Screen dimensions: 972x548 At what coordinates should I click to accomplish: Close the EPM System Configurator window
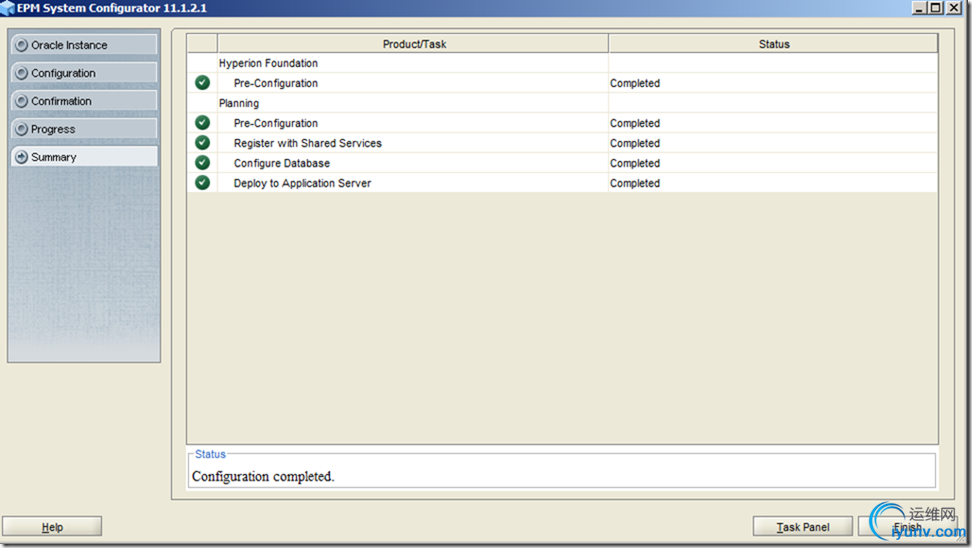(x=954, y=7)
